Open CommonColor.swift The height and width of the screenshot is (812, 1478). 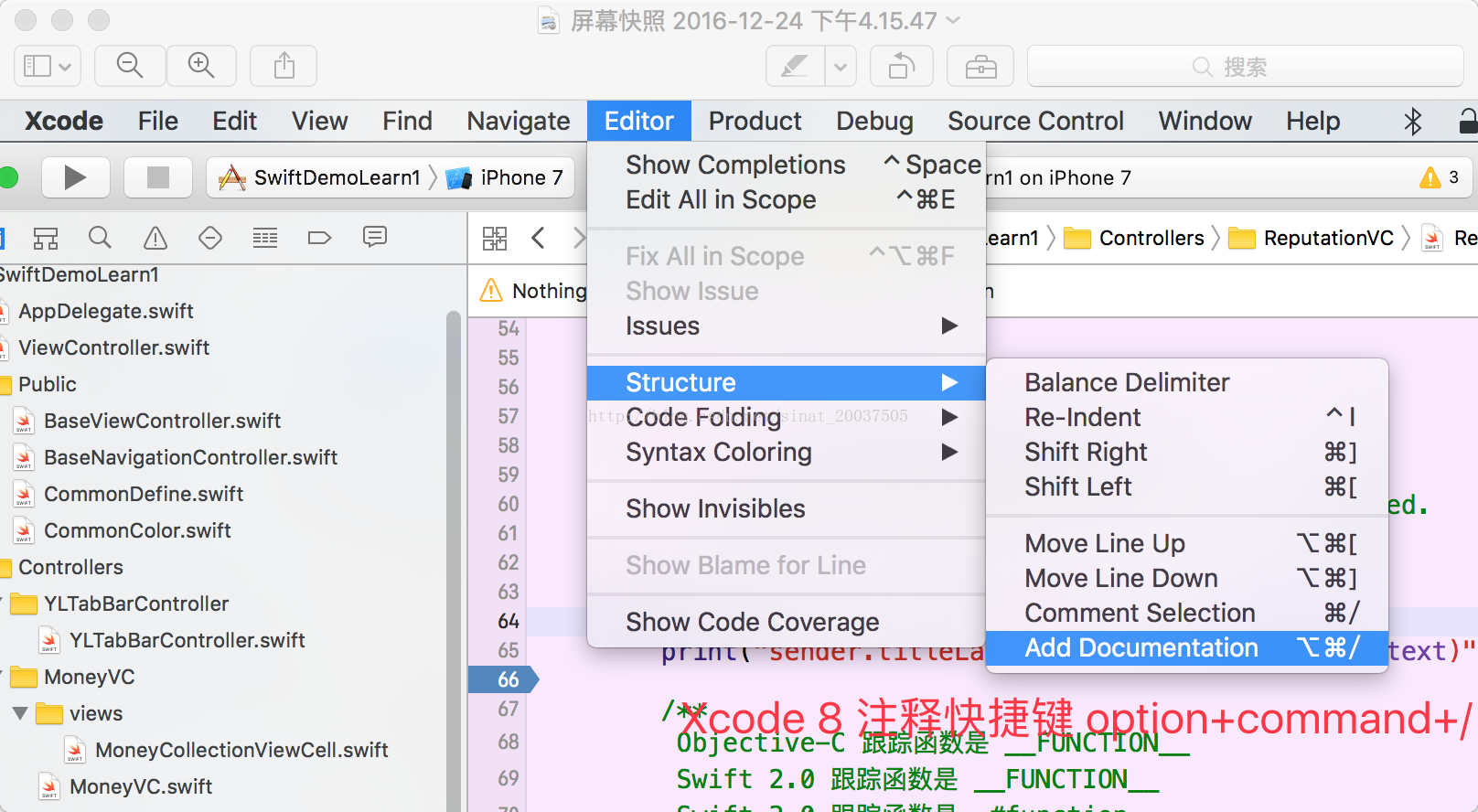(x=137, y=530)
